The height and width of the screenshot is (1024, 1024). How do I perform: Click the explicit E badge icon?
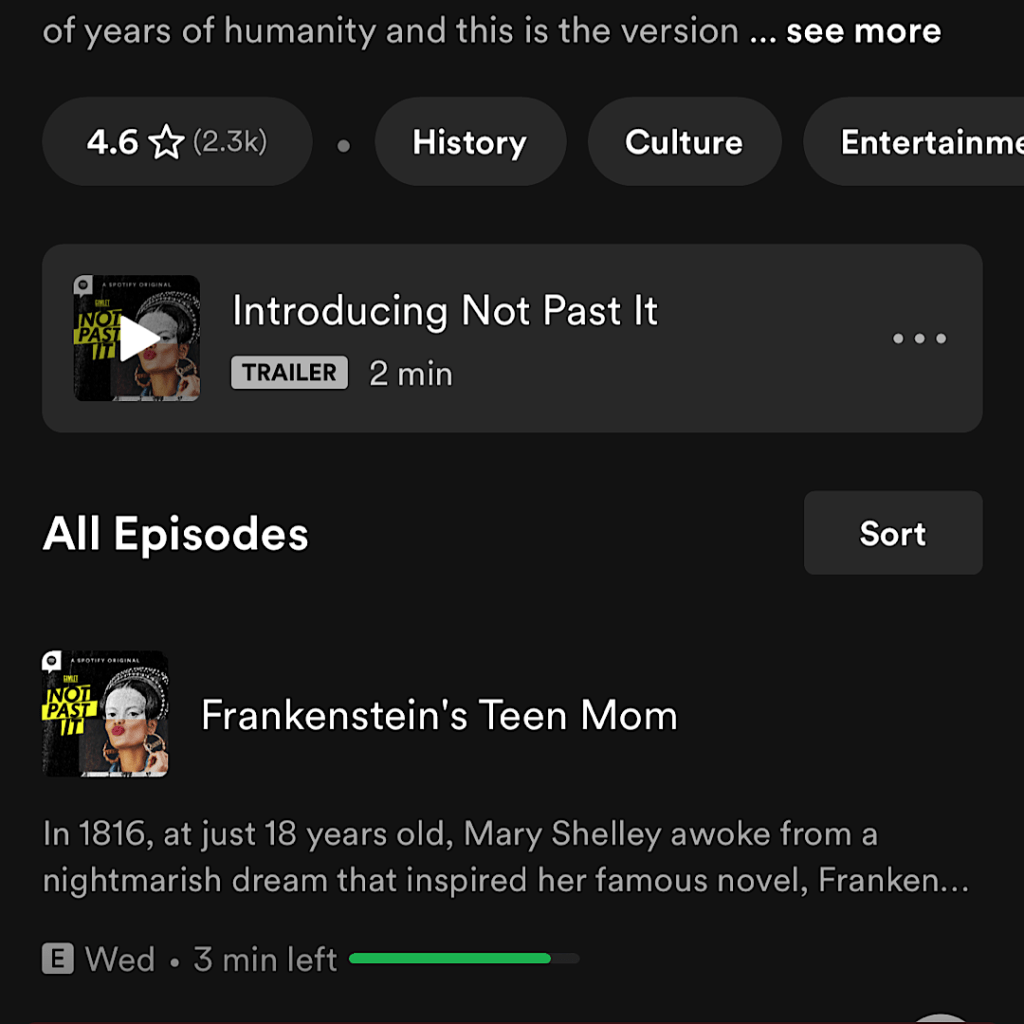point(58,960)
